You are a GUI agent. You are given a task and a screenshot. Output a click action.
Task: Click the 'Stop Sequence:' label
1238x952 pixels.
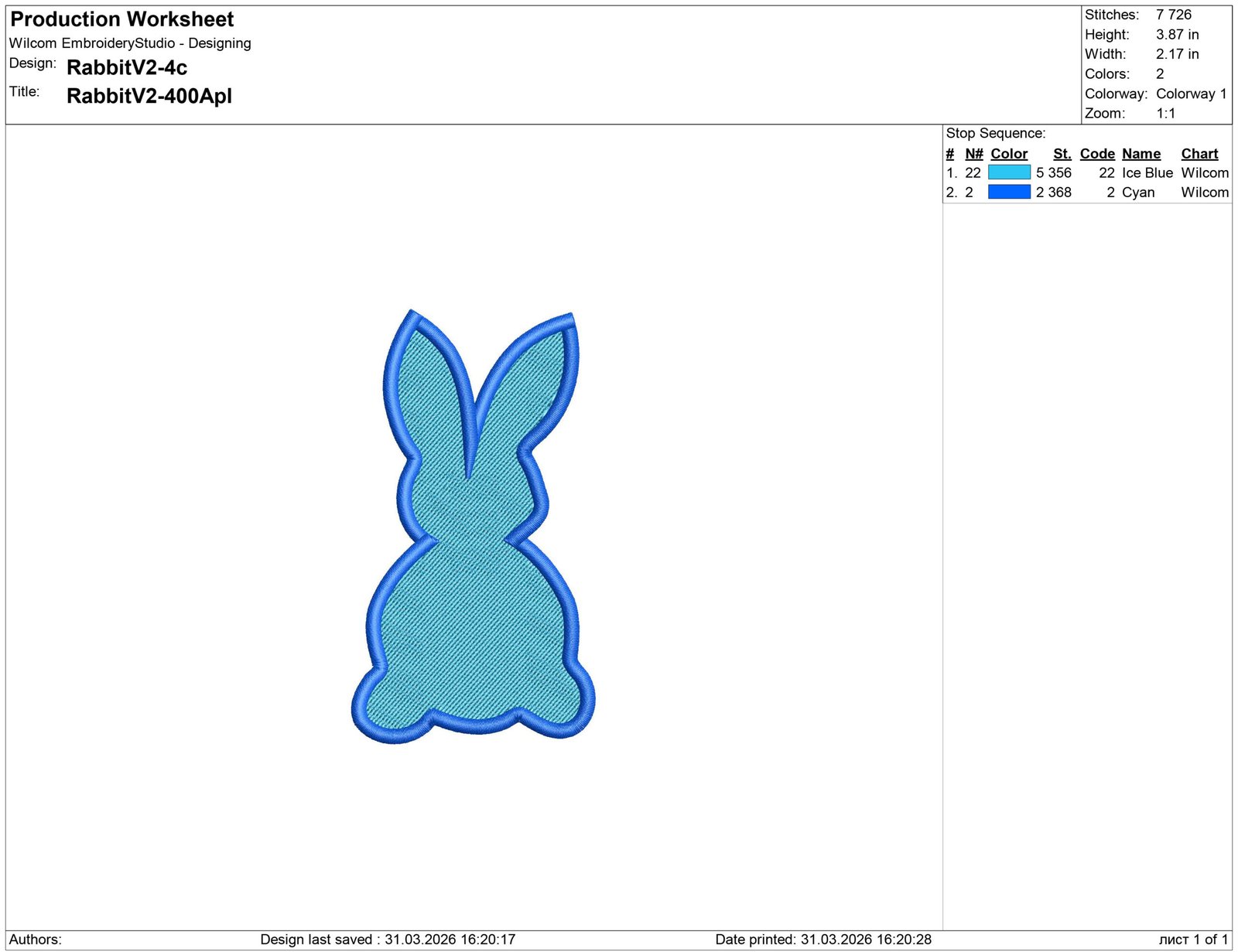click(x=995, y=133)
